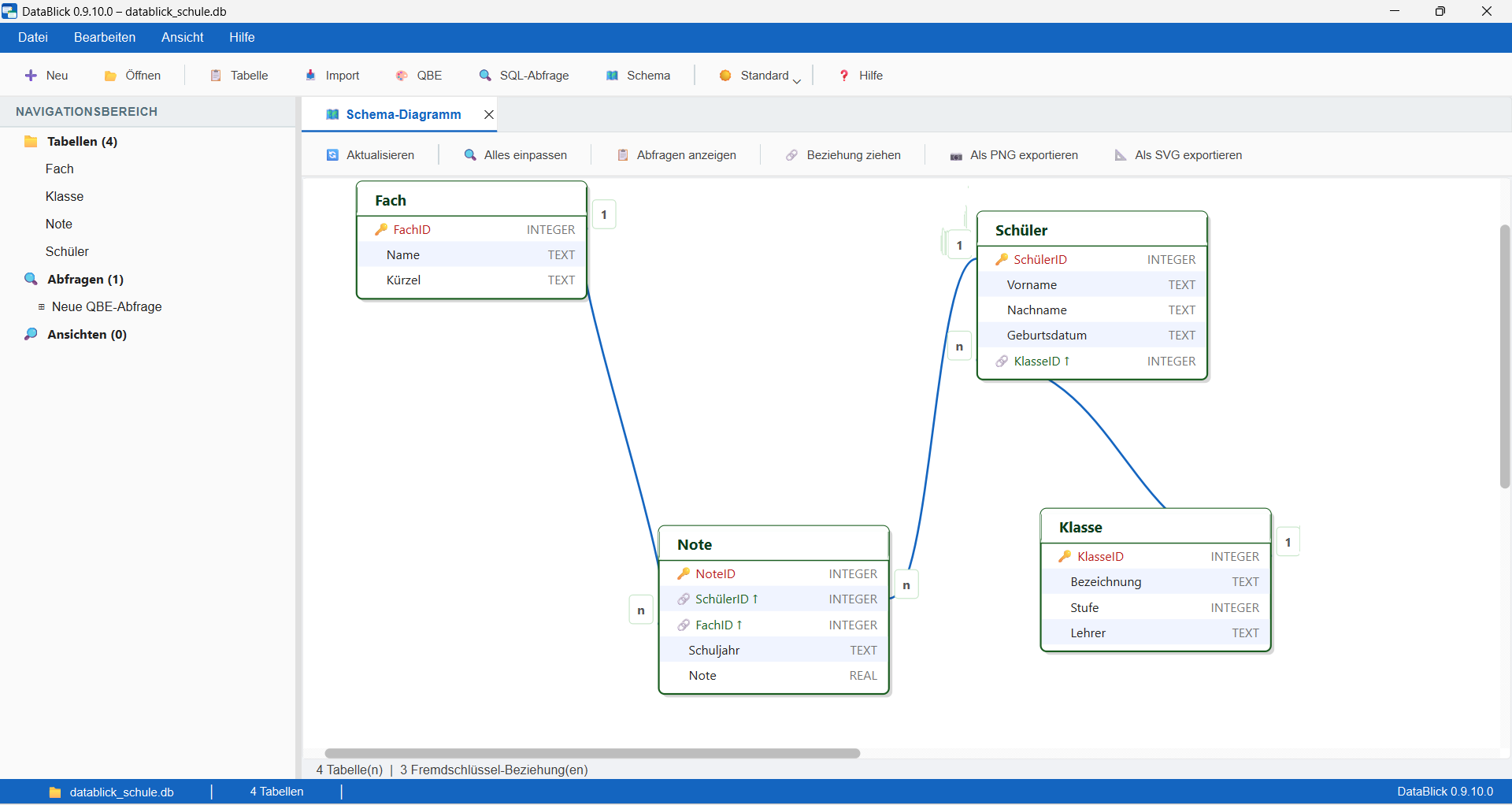This screenshot has width=1512, height=805.
Task: Click the vertical diagram scrollbar
Action: pyautogui.click(x=1505, y=356)
